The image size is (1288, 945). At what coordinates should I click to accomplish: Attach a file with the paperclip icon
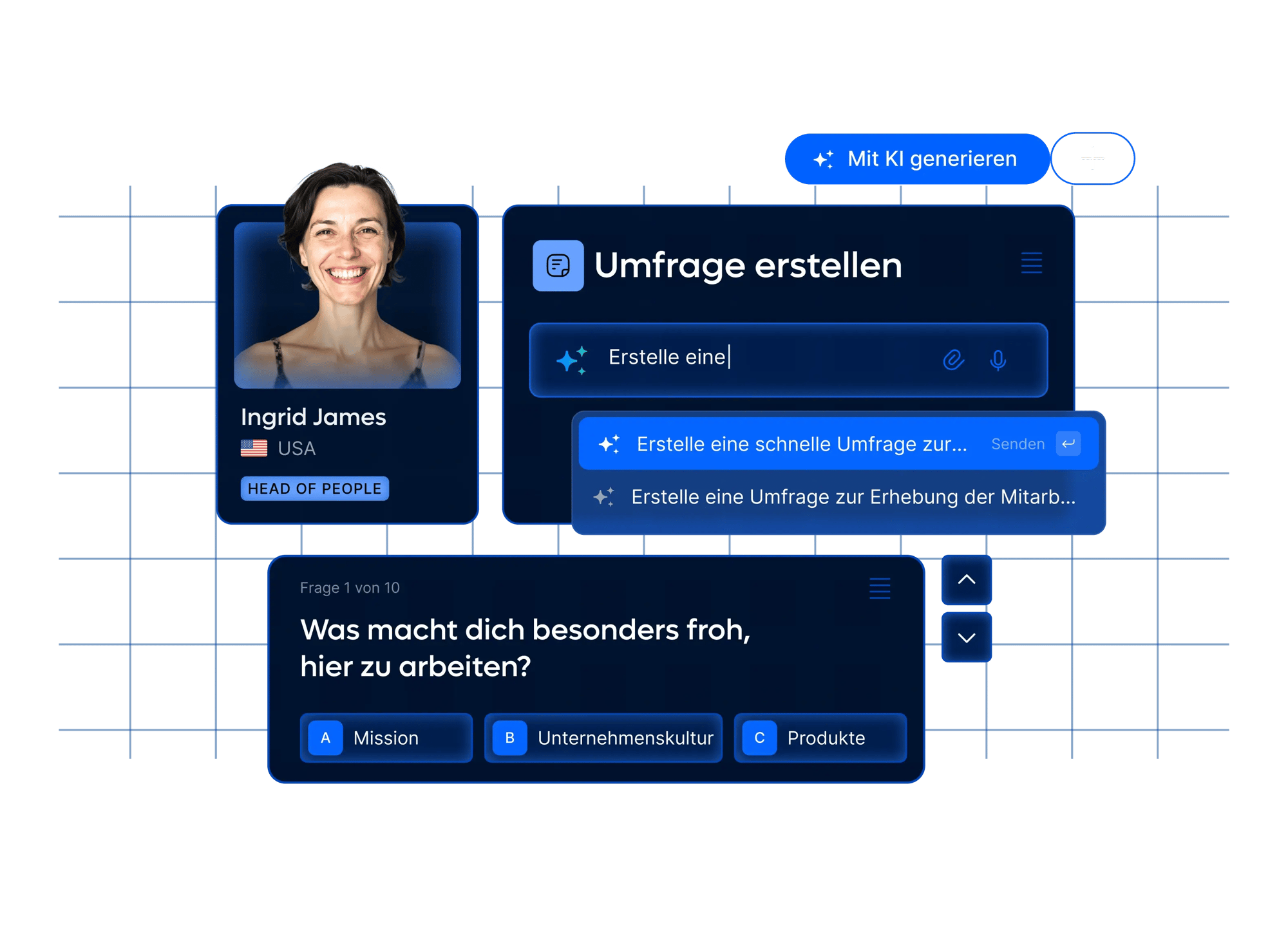click(x=953, y=359)
